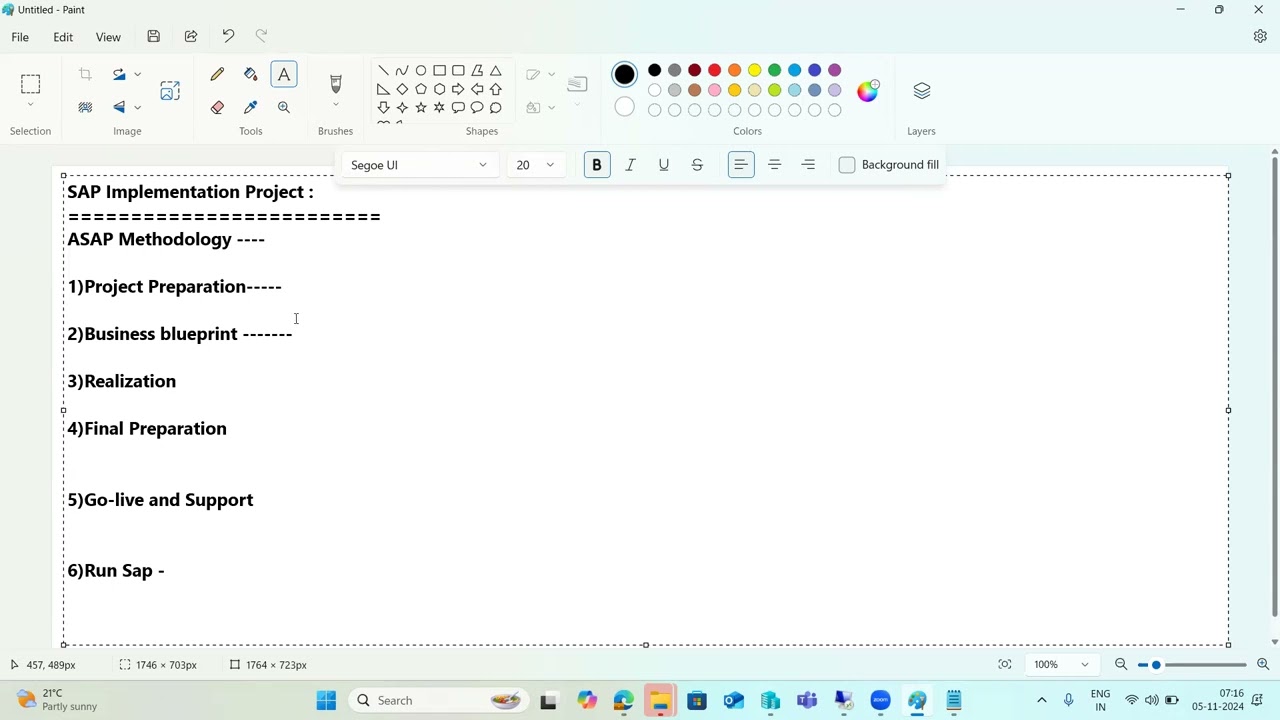Click the Save icon in title bar
This screenshot has height=720, width=1280.
point(153,37)
